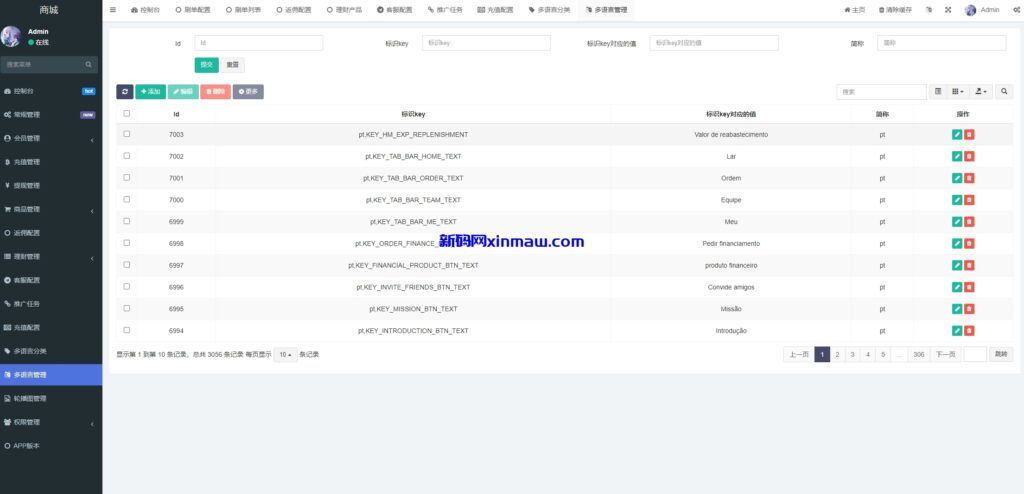Switch to the 理财产品 tab
Image resolution: width=1024 pixels, height=494 pixels.
coord(344,10)
